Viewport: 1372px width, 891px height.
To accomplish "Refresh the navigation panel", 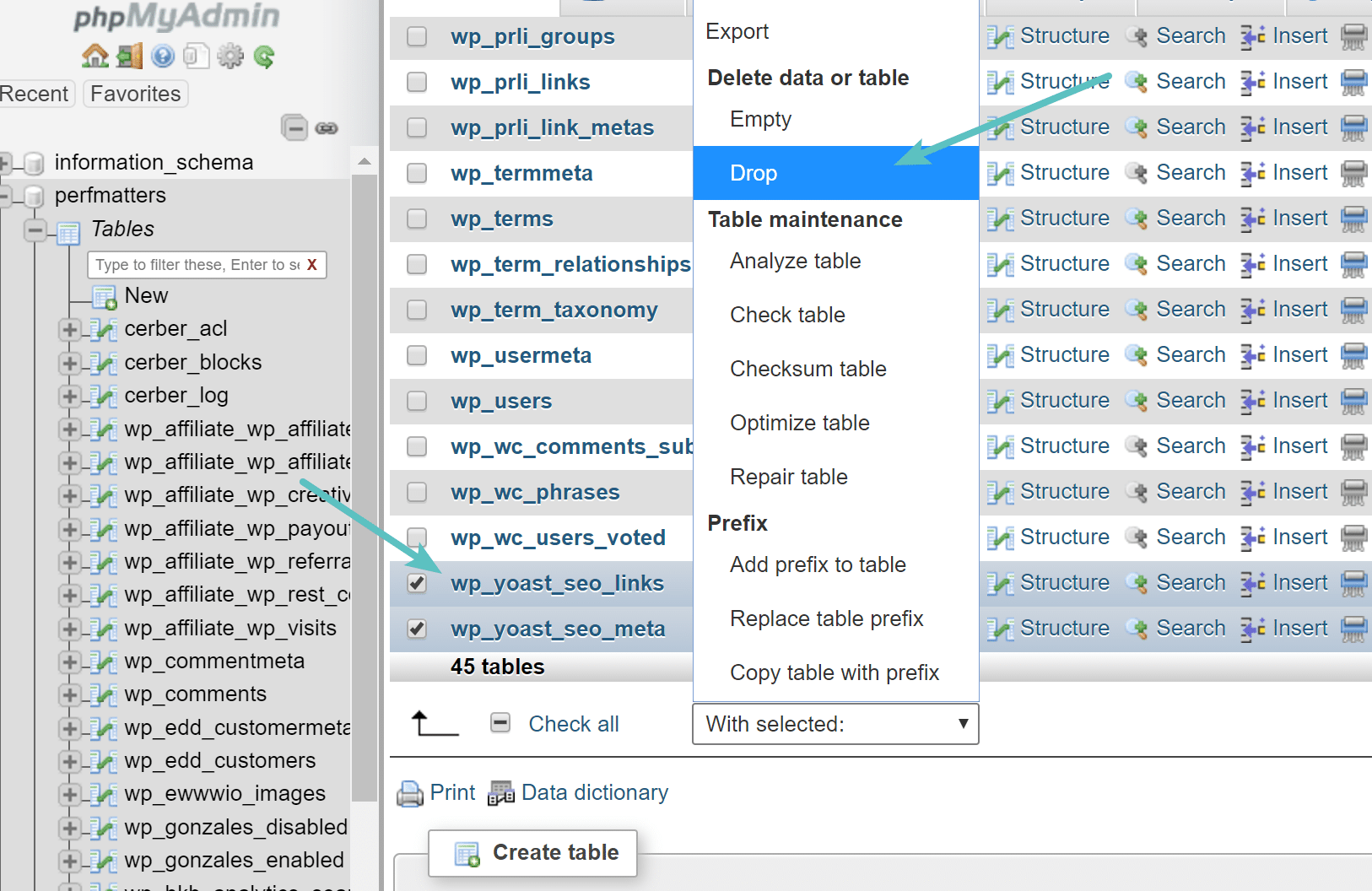I will pyautogui.click(x=264, y=56).
